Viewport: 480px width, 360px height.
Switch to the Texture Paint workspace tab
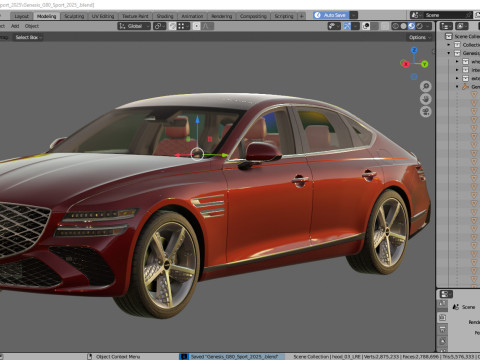pyautogui.click(x=135, y=16)
